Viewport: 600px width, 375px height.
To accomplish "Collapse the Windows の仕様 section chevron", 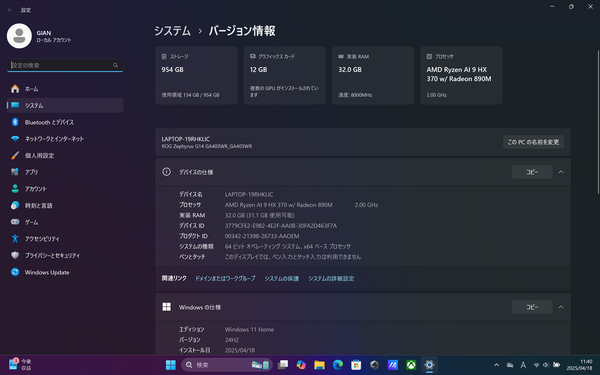I will pos(561,307).
